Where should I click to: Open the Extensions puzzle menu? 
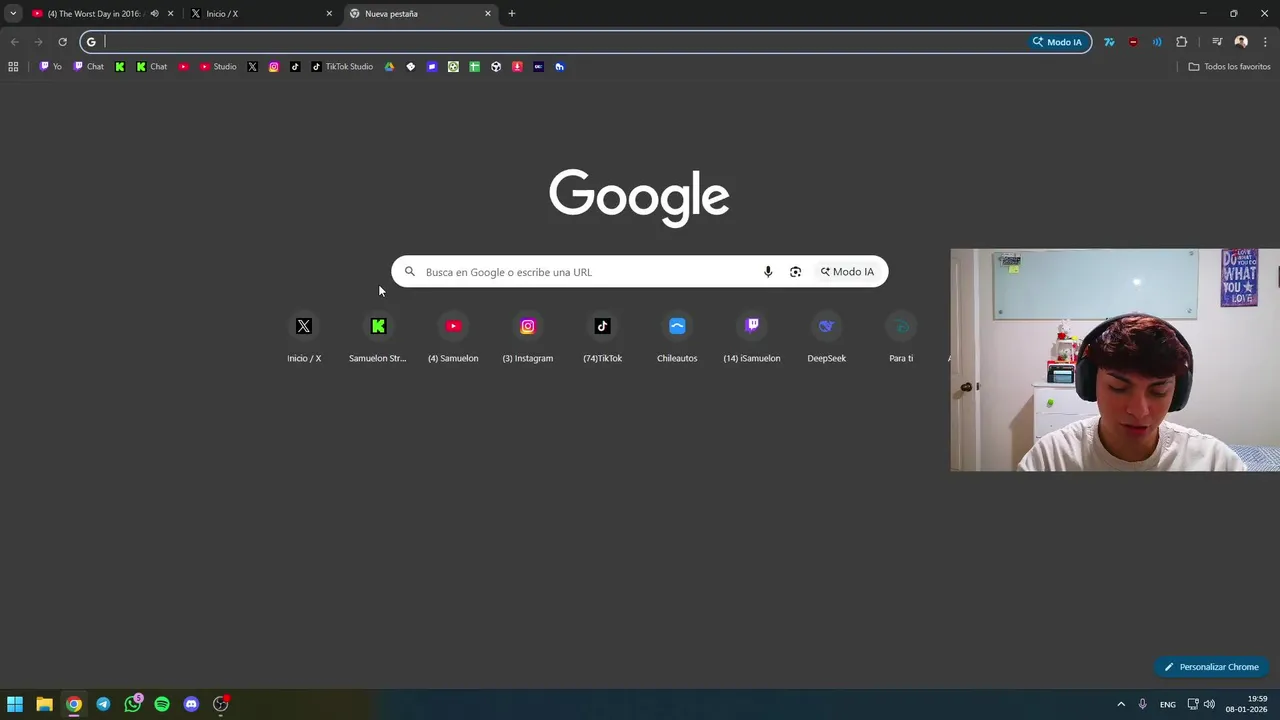[1182, 42]
